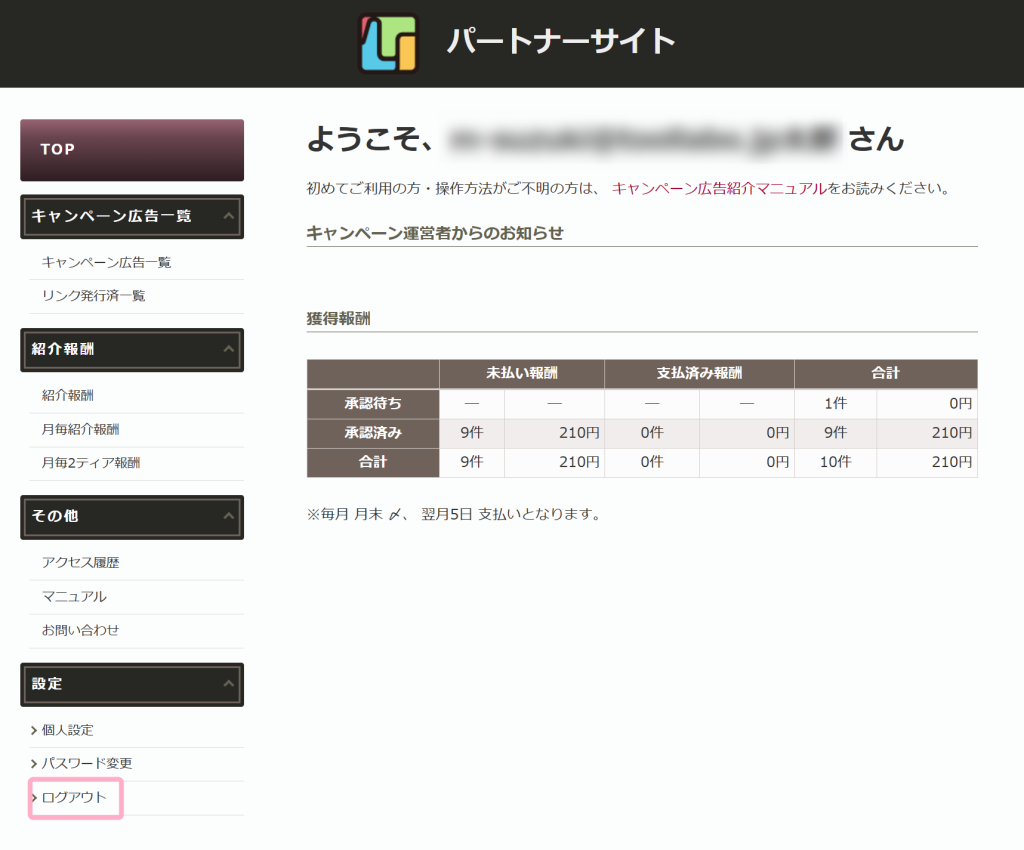Go to パスワード変更 page
The width and height of the screenshot is (1024, 850).
[x=87, y=763]
